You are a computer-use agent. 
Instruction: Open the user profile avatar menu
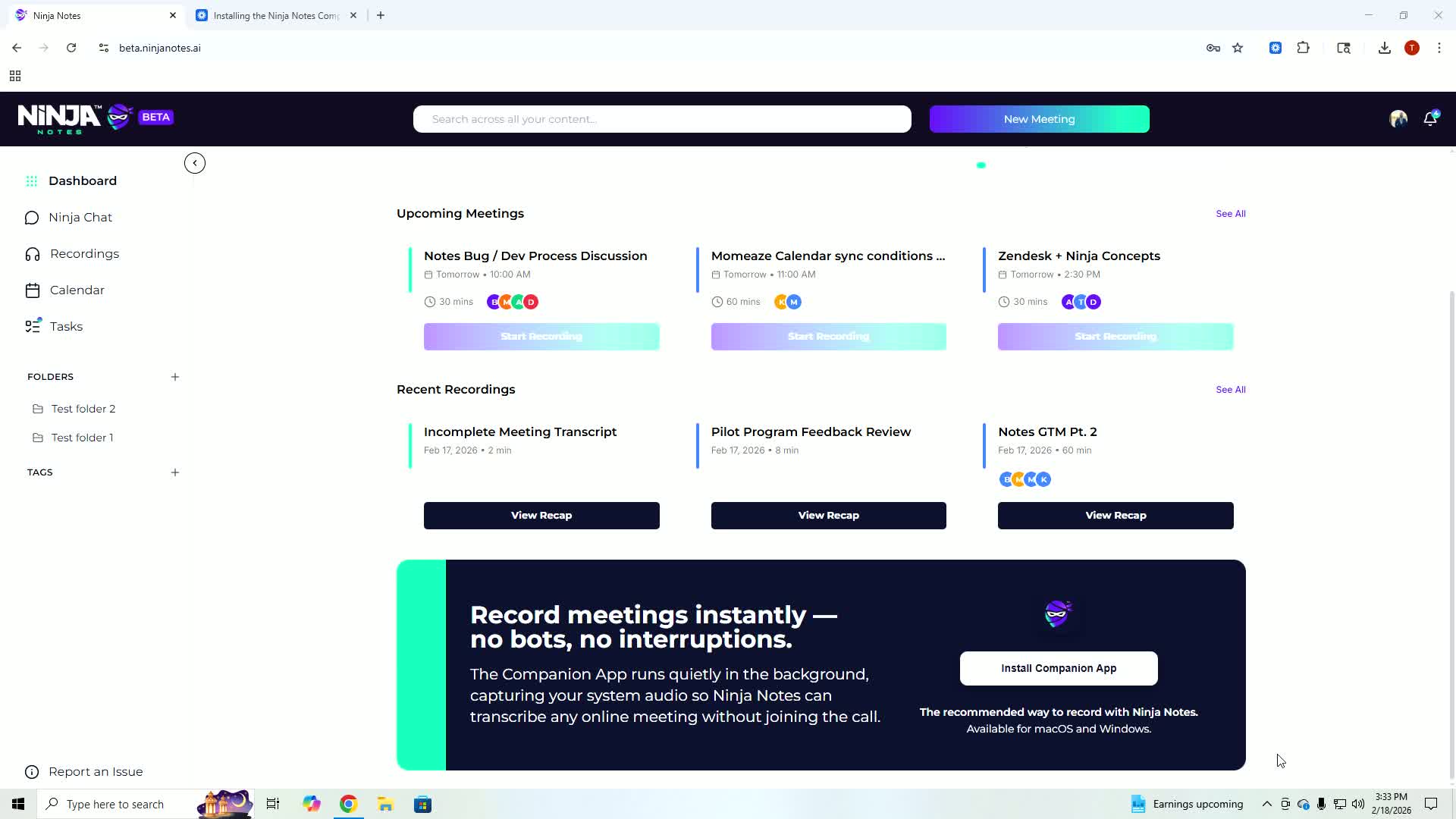pos(1398,118)
